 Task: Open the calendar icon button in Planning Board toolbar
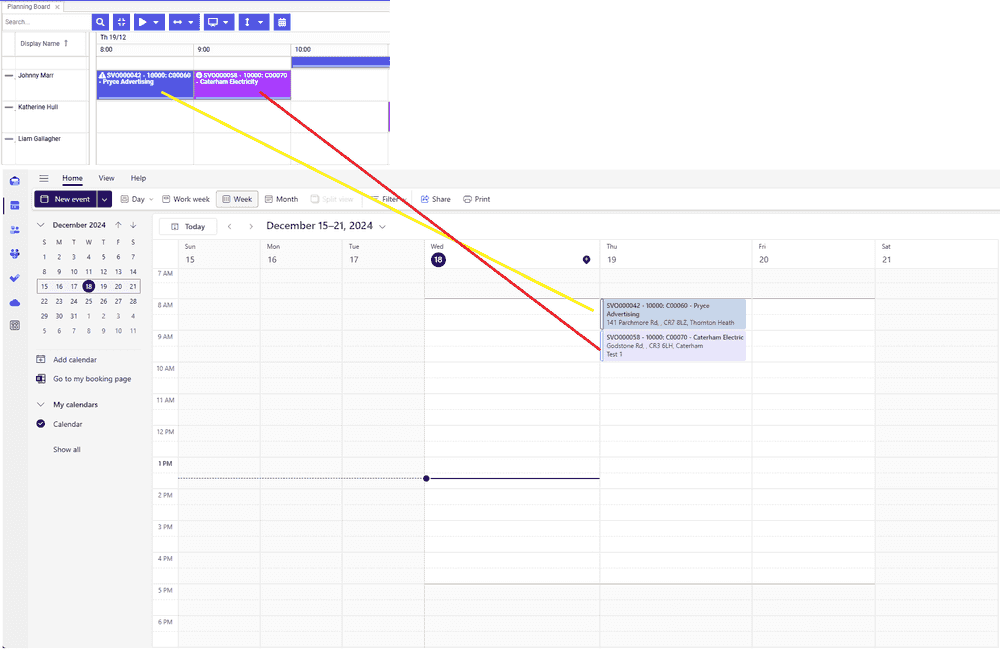pos(282,22)
